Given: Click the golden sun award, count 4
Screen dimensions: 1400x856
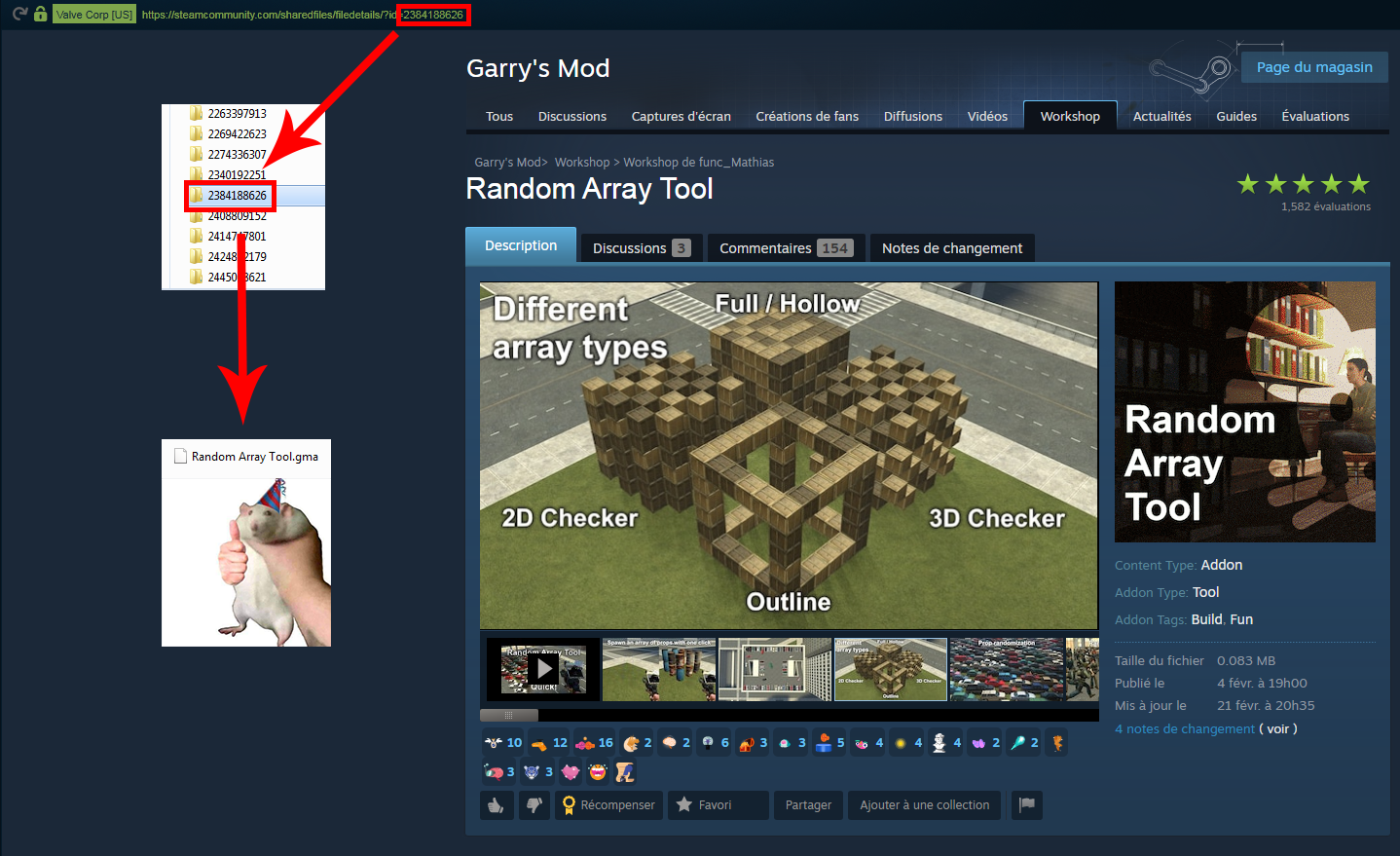Looking at the screenshot, I should pos(907,743).
